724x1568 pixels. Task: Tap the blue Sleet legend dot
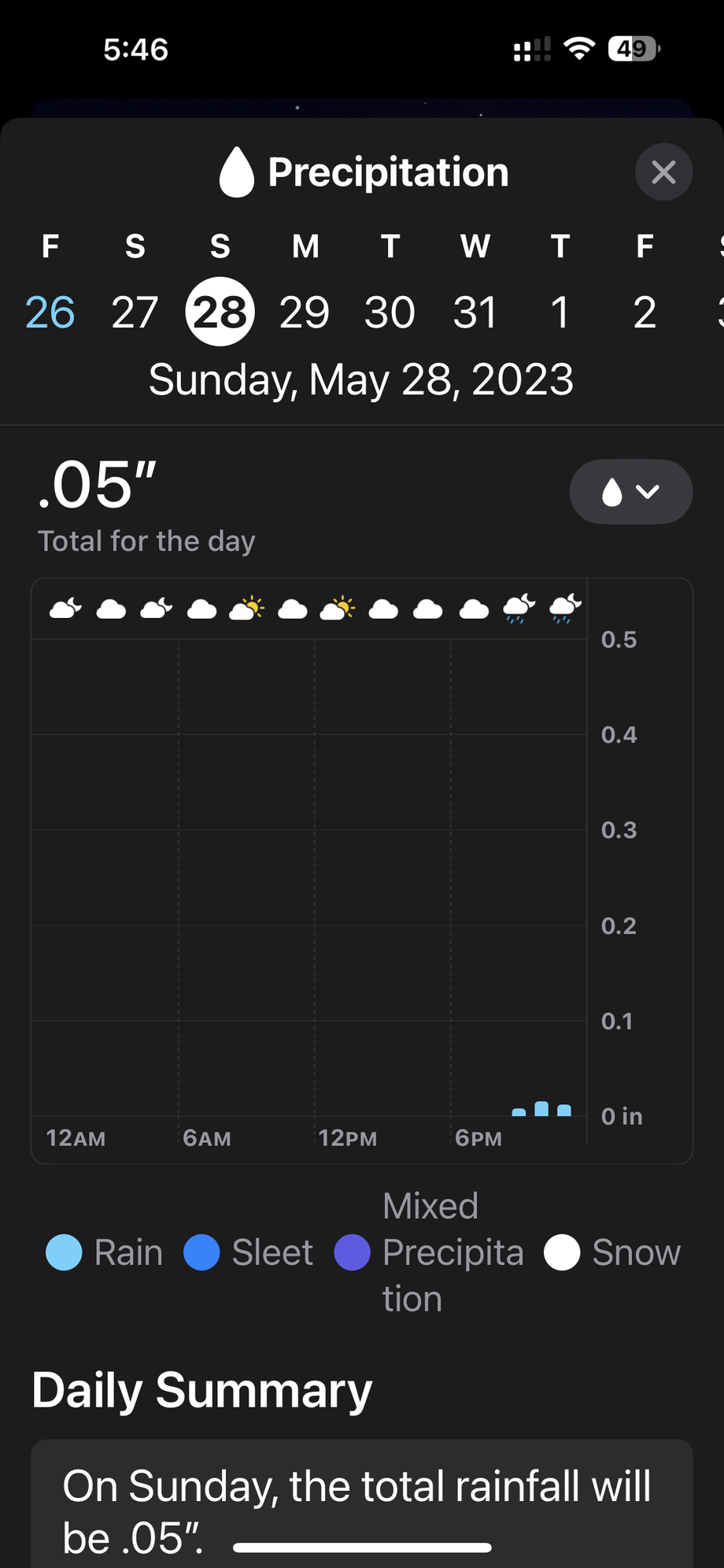point(201,1252)
